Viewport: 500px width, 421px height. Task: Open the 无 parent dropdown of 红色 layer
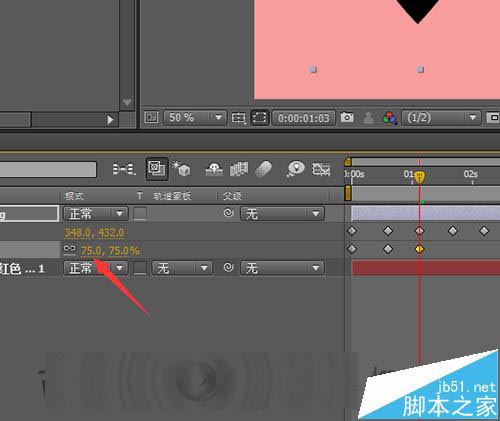coord(282,268)
